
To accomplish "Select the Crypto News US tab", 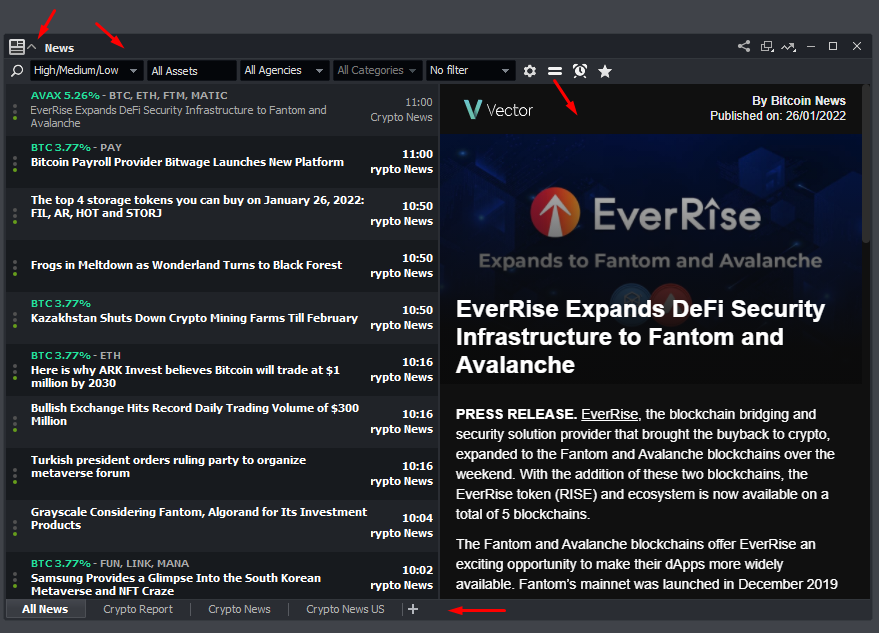I will point(345,609).
